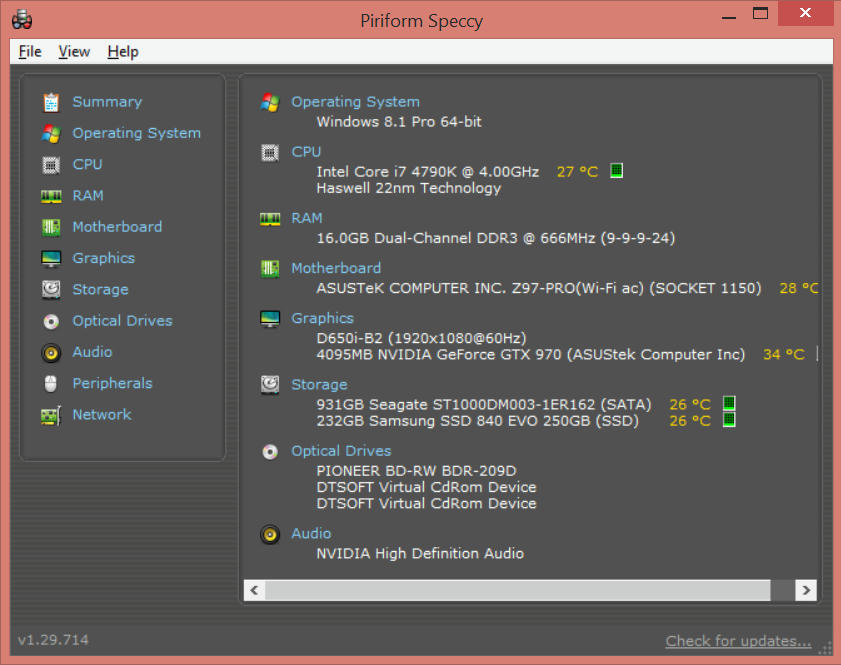
Task: Click the monitor icon beside Graphics summary heading
Action: point(270,319)
